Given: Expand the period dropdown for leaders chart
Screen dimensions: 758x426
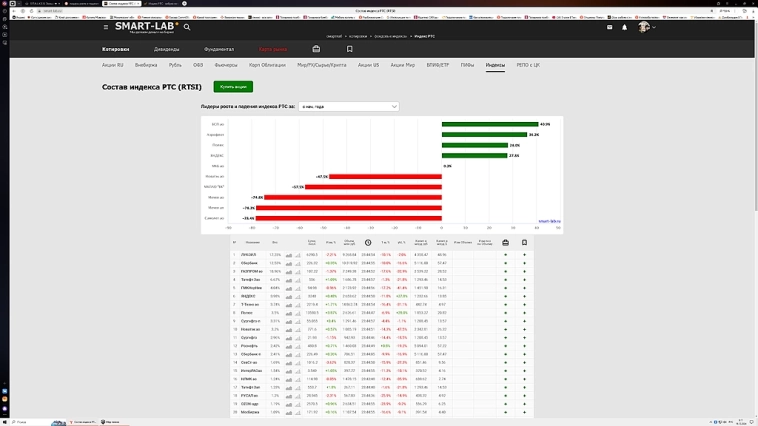Looking at the screenshot, I should click(349, 106).
